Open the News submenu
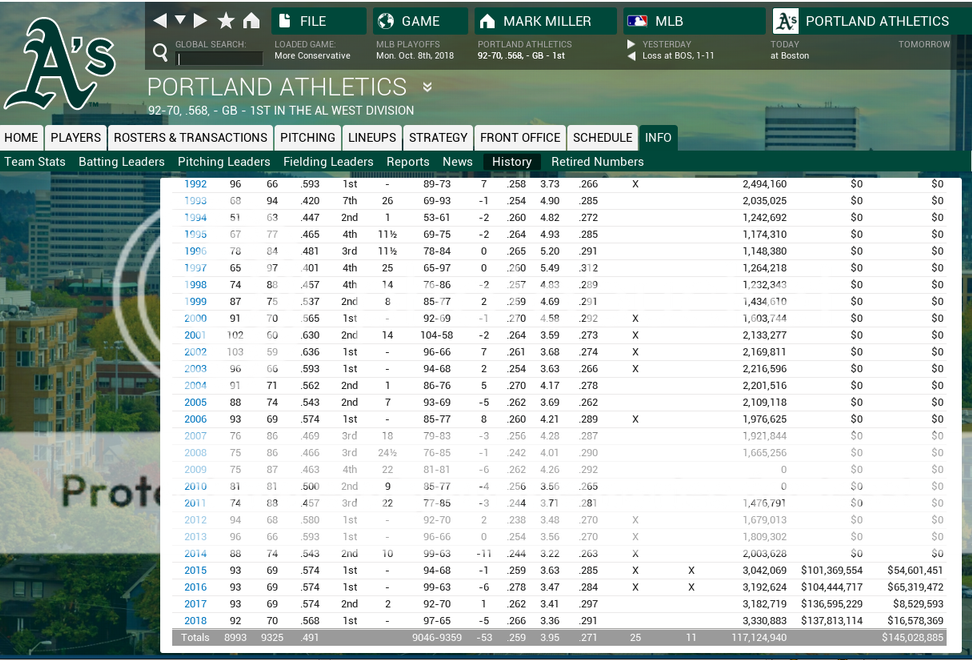Screen dimensions: 972x660 click(457, 162)
